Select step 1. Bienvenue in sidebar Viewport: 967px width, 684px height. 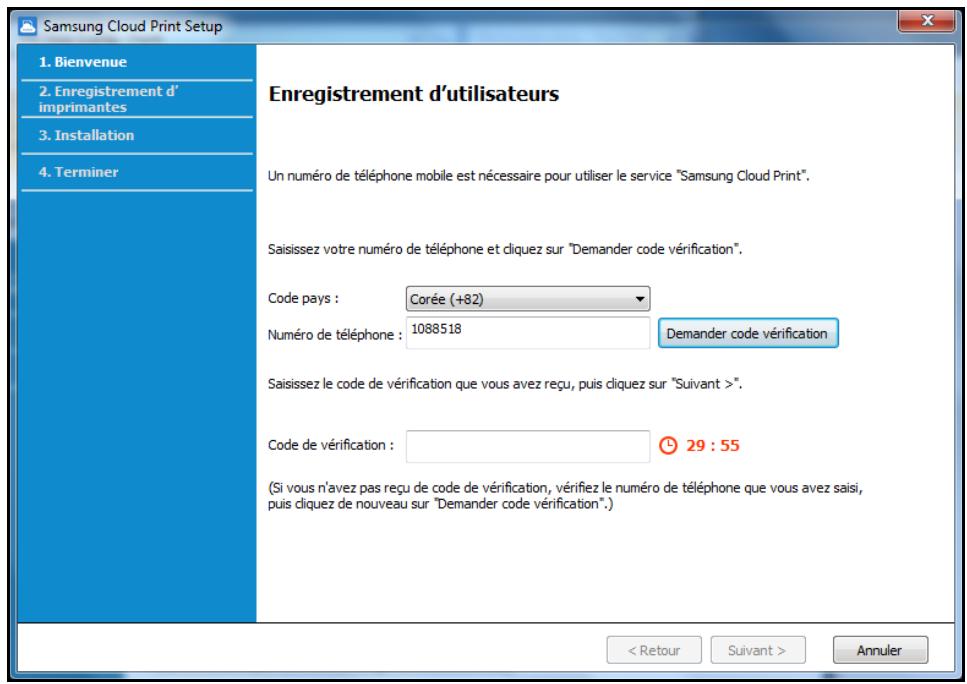(x=83, y=62)
